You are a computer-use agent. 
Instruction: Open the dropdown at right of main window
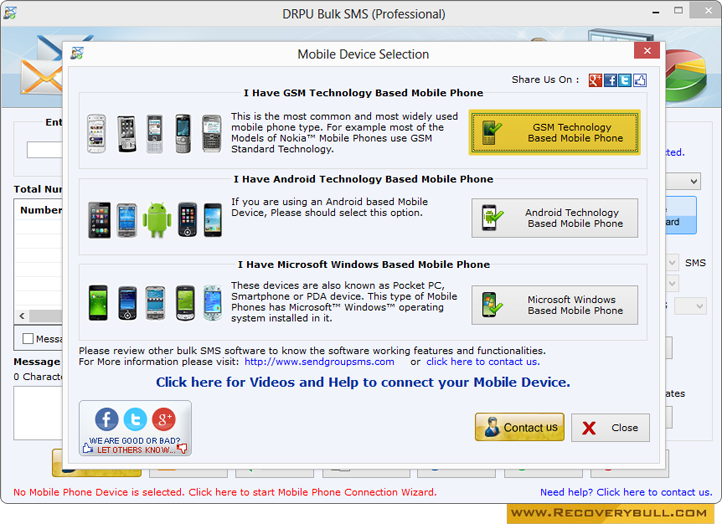pos(693,181)
